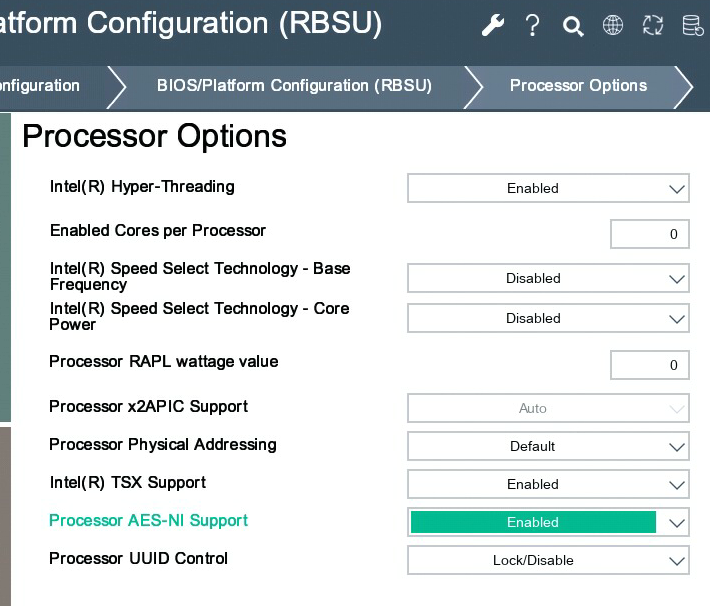Open help via question mark icon
The image size is (710, 606).
point(533,26)
